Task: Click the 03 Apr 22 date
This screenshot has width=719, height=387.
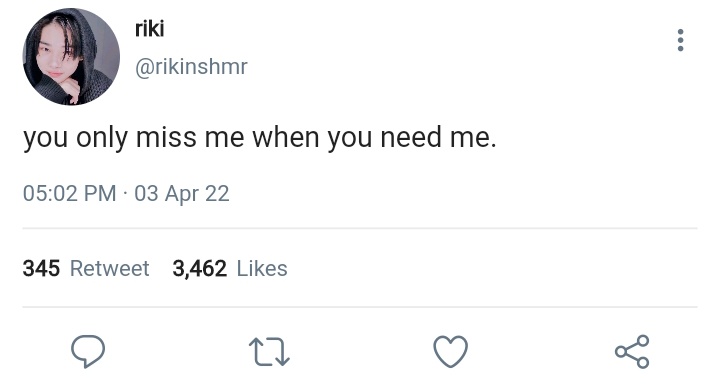Action: pyautogui.click(x=182, y=194)
